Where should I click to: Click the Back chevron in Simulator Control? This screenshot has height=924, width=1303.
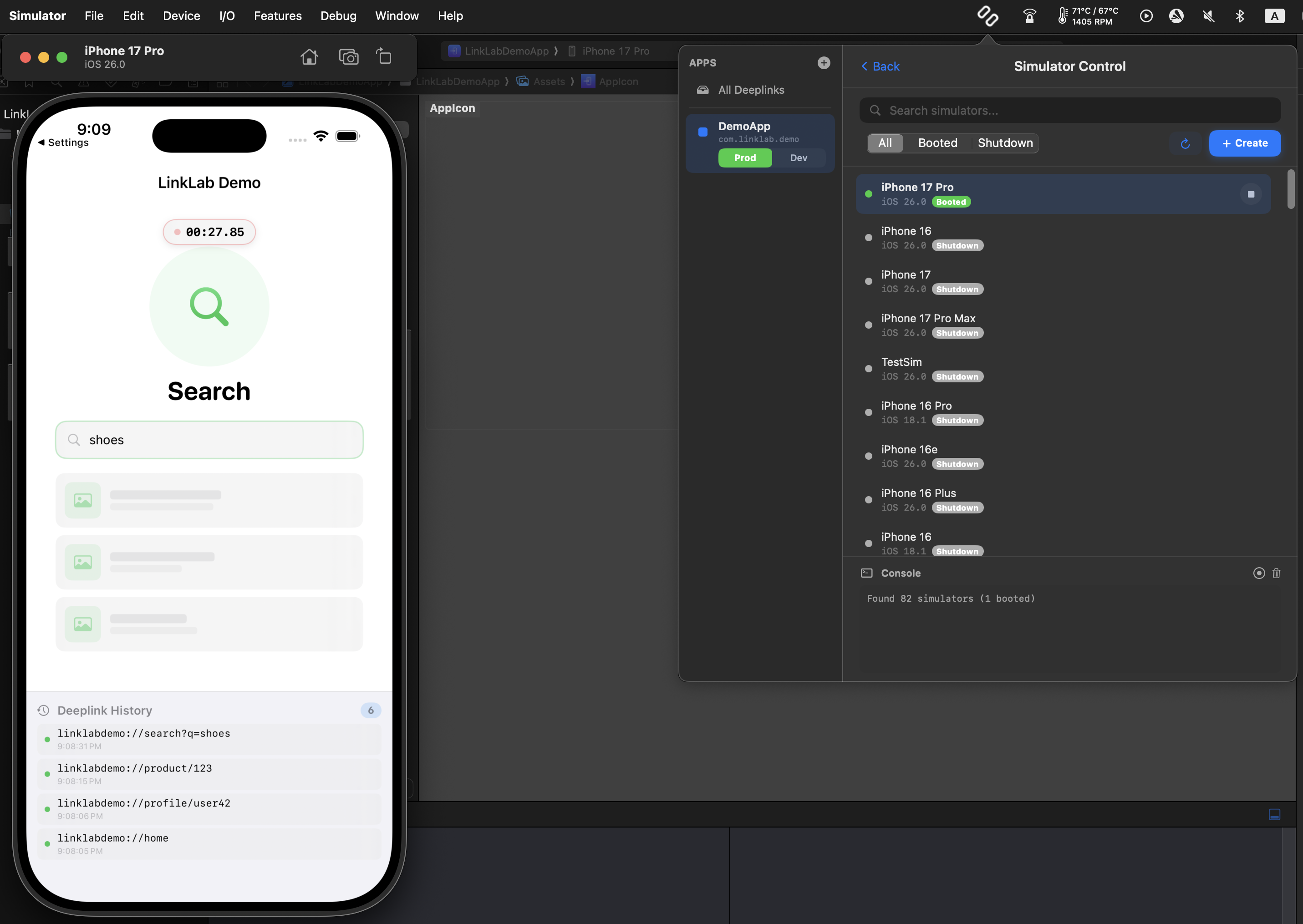(879, 66)
